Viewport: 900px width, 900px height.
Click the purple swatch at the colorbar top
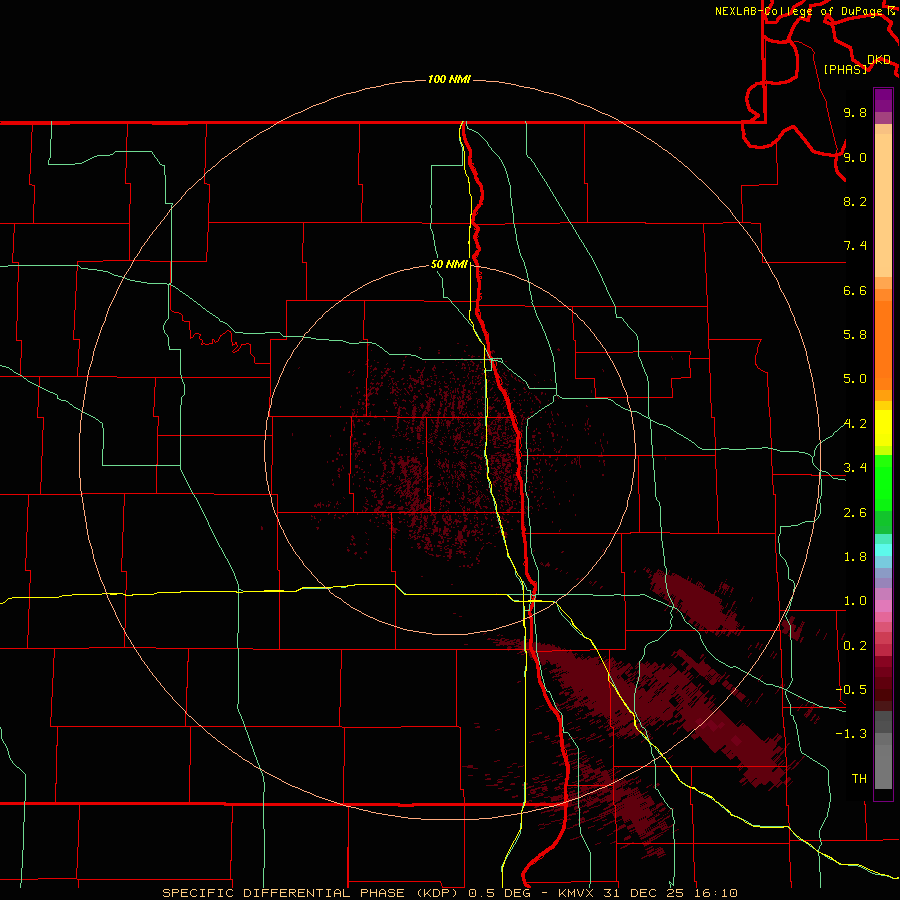click(883, 100)
